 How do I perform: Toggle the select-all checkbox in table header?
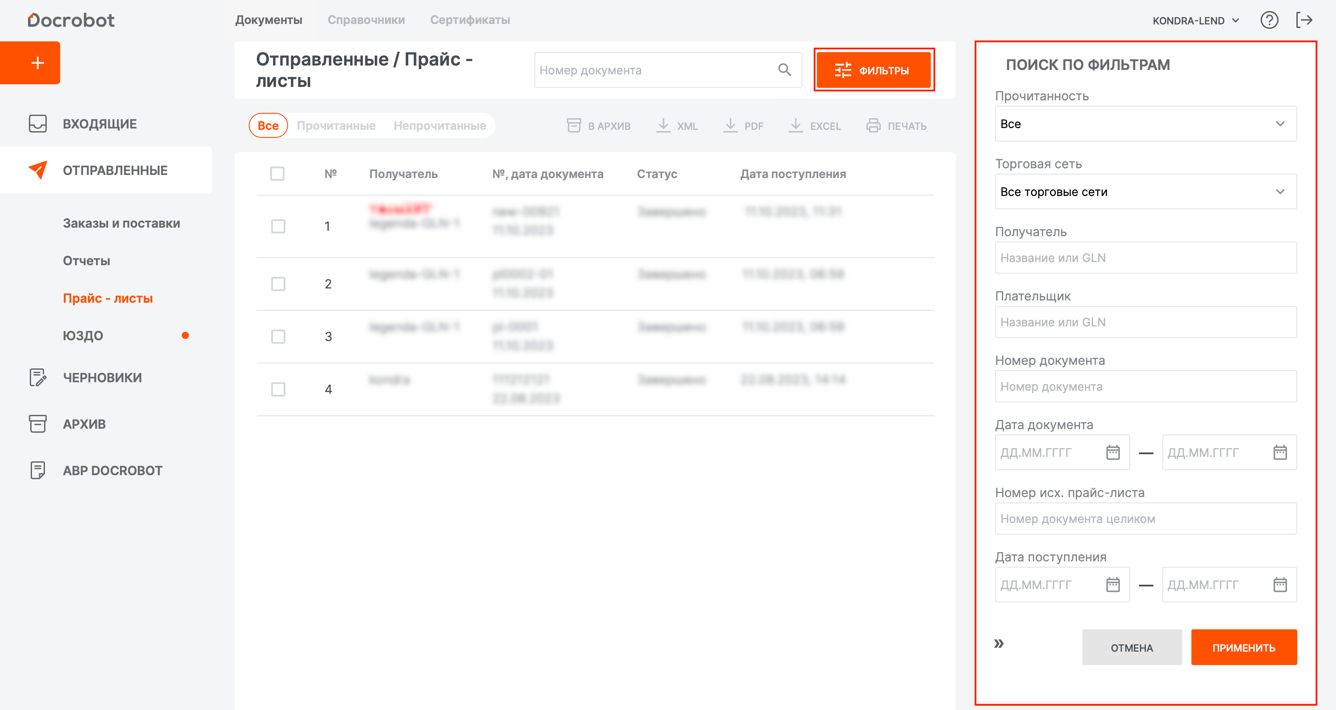(278, 174)
